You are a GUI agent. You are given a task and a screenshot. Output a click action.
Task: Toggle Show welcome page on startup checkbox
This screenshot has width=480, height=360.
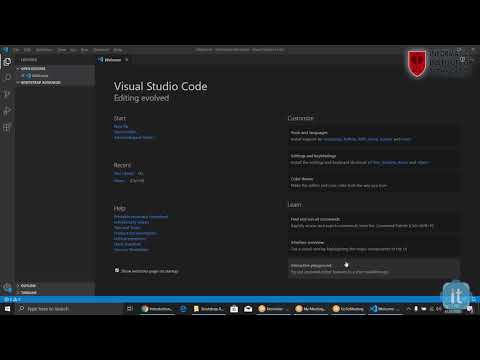coord(117,270)
